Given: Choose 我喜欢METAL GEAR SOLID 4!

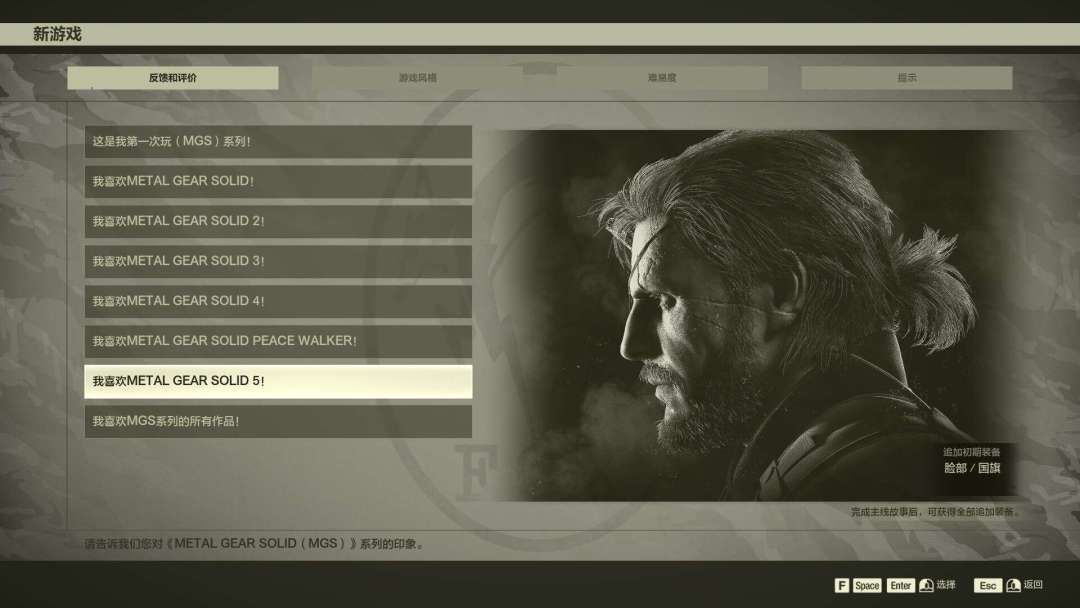Looking at the screenshot, I should click(278, 301).
